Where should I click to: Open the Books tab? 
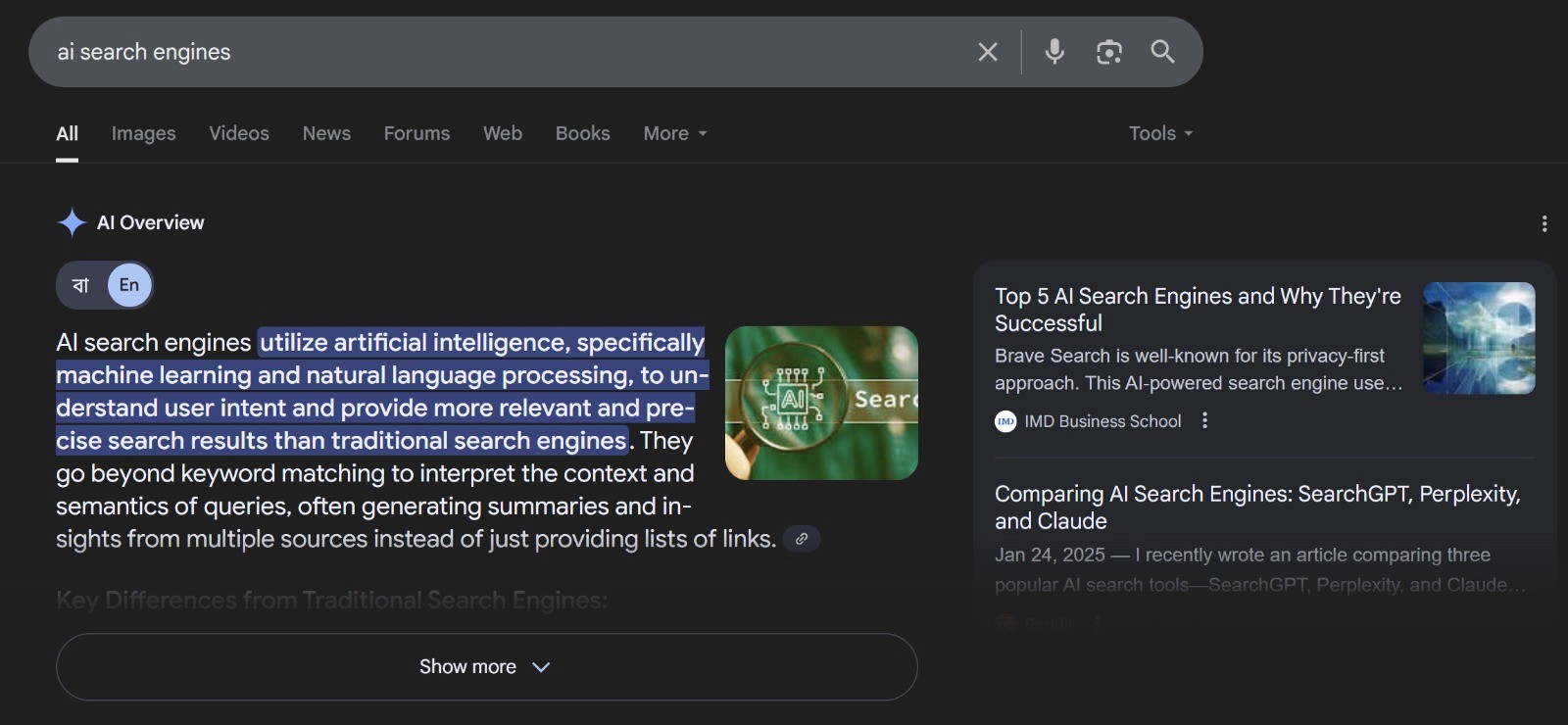pyautogui.click(x=583, y=133)
